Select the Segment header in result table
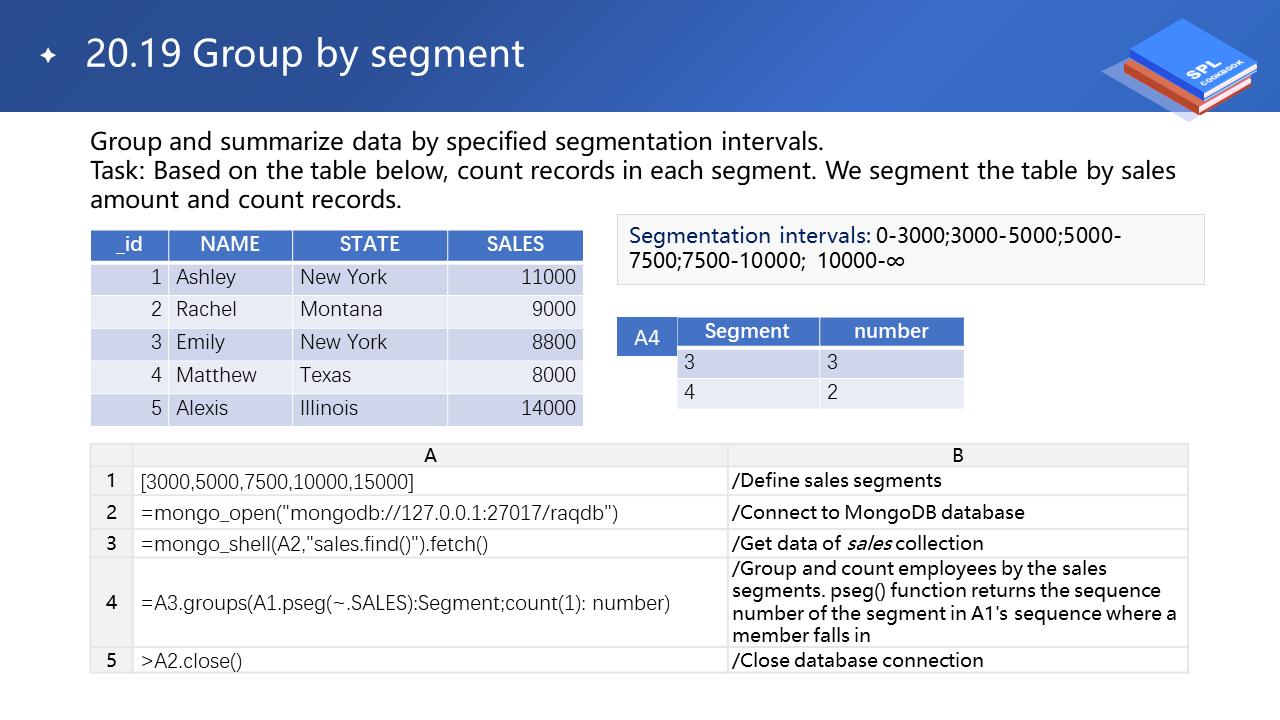 [747, 331]
